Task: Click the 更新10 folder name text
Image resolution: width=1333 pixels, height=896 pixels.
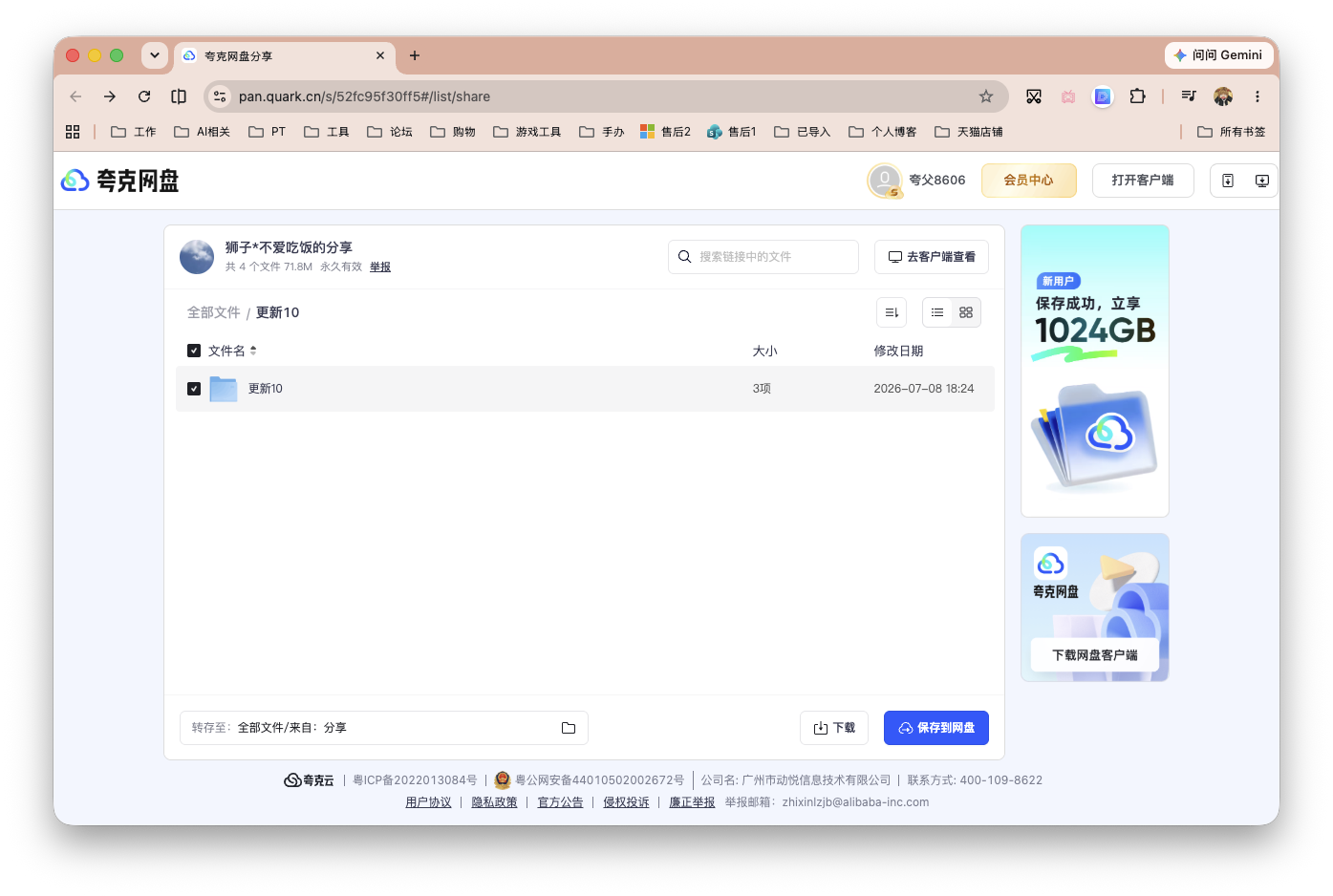Action: coord(266,389)
